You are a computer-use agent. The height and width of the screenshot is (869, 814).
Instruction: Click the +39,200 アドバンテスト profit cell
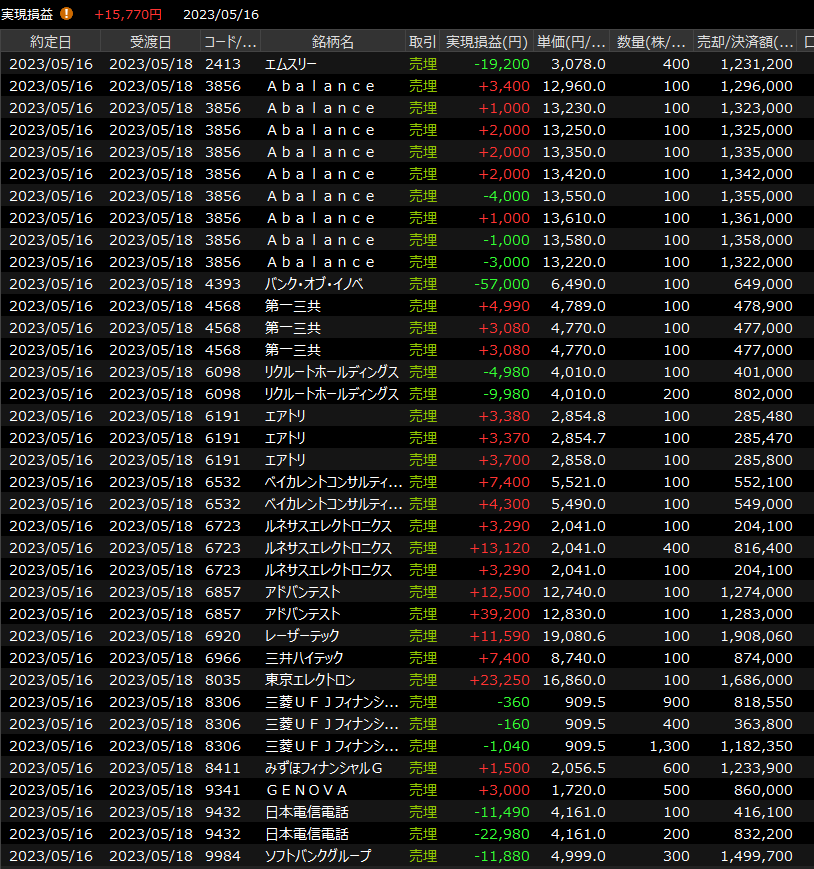504,614
